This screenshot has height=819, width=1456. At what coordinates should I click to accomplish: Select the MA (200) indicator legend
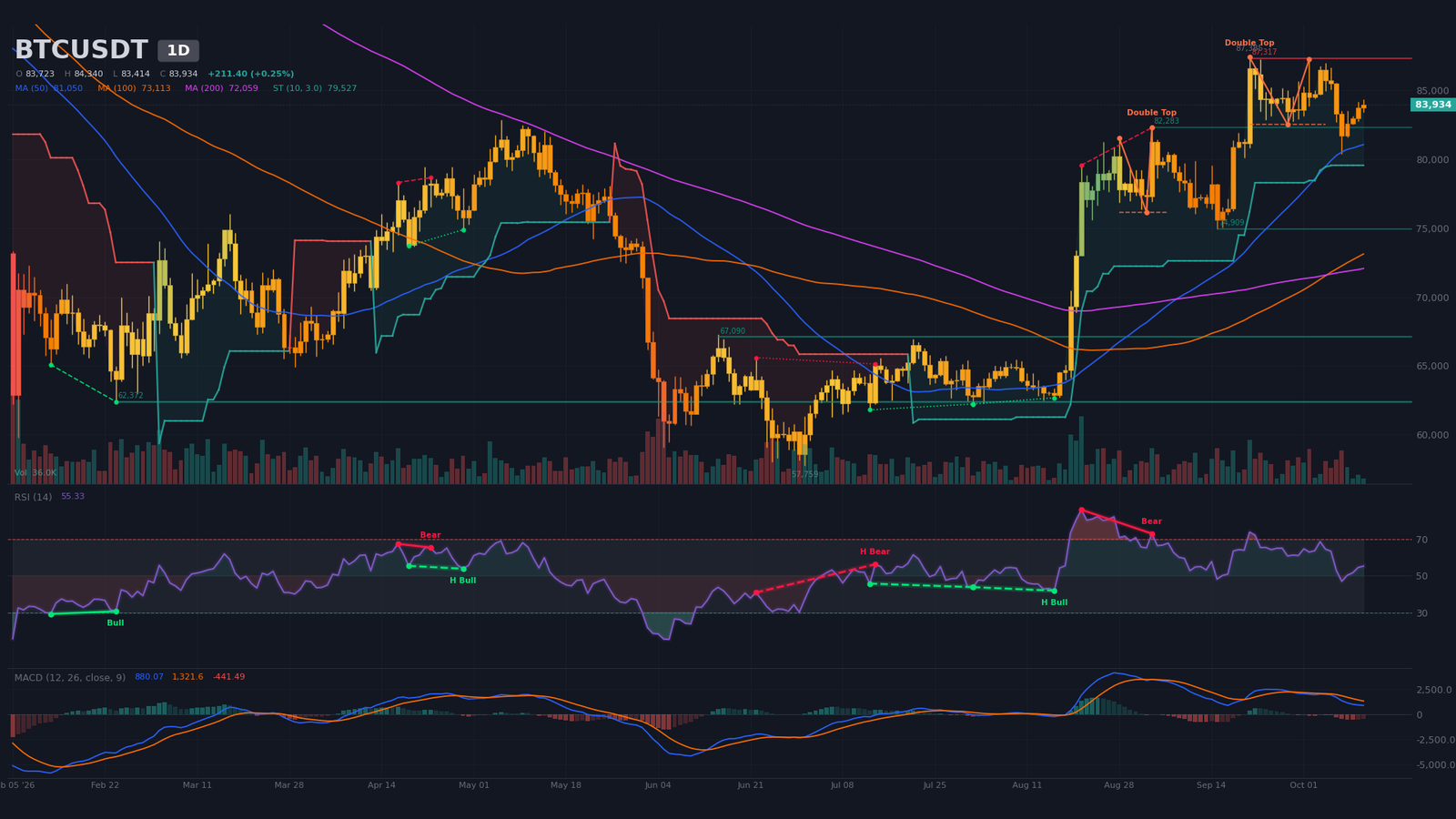[x=221, y=88]
